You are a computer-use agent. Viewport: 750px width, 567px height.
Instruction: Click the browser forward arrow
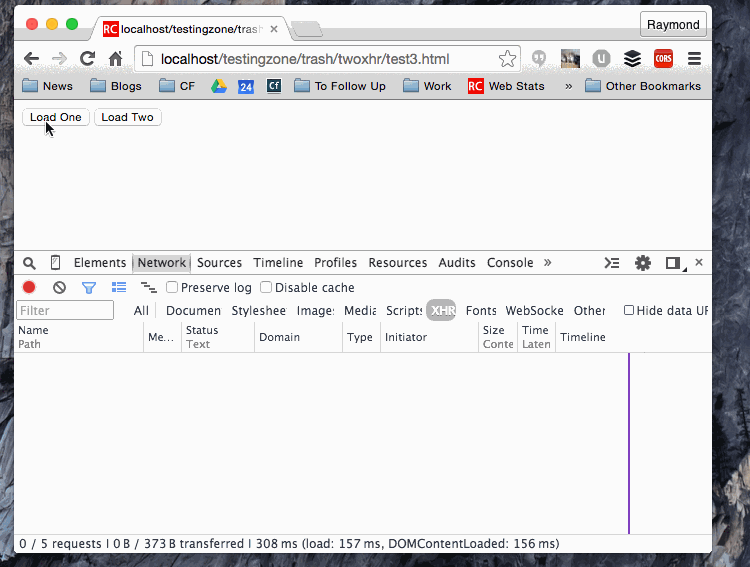59,59
